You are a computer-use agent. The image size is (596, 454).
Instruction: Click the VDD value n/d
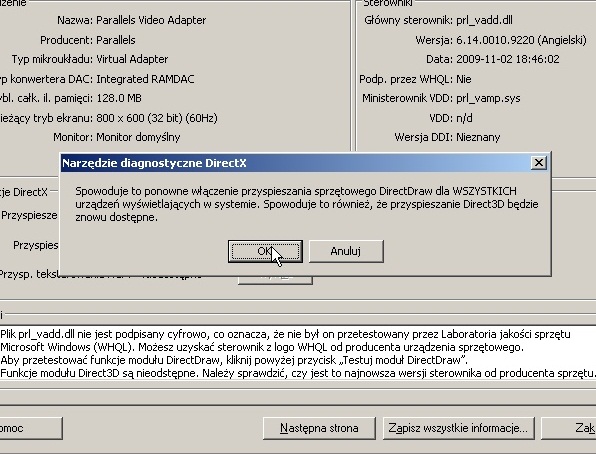coord(464,118)
